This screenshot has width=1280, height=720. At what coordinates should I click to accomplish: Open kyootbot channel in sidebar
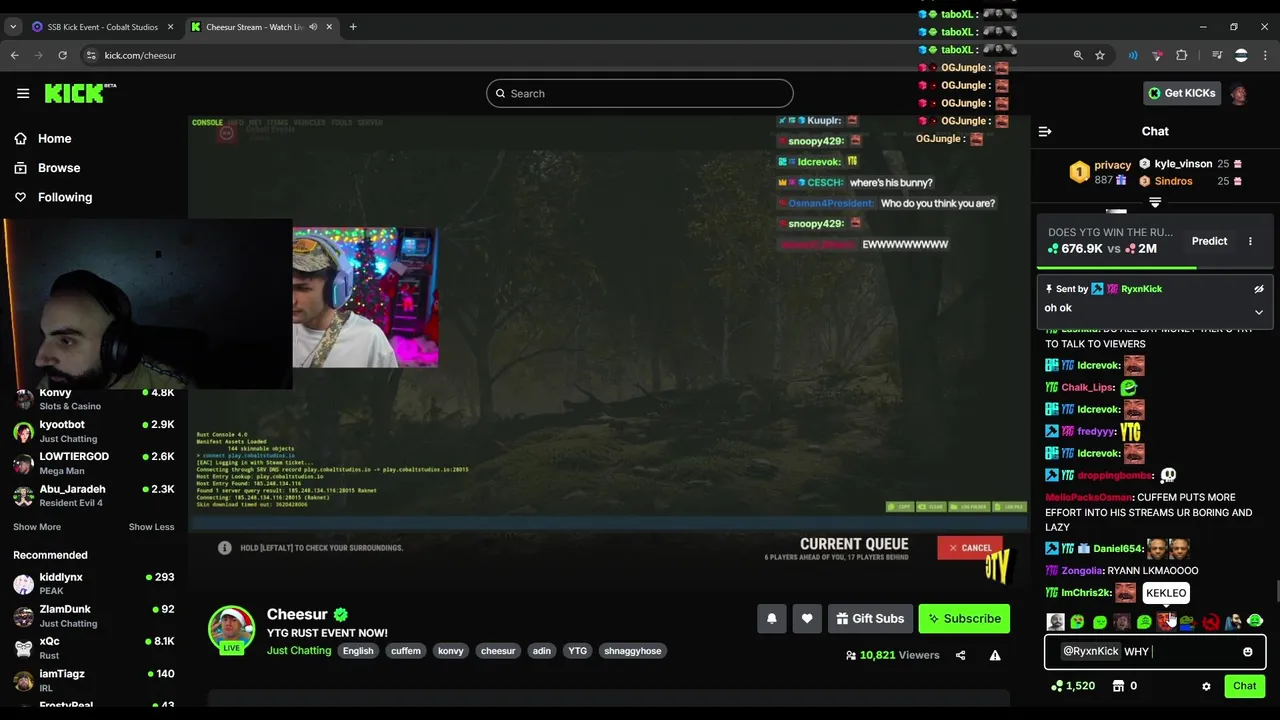click(x=95, y=431)
